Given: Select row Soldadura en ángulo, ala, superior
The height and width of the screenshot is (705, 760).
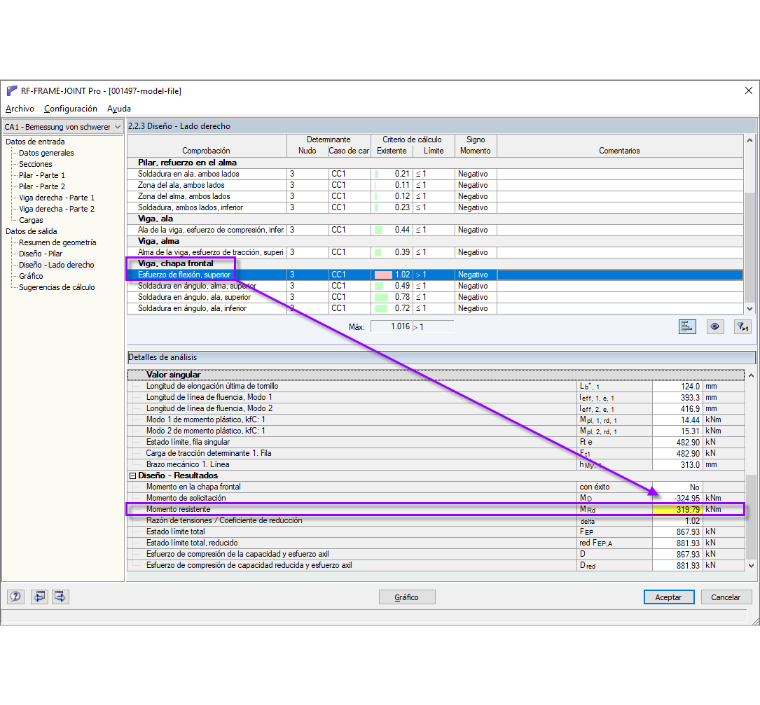Looking at the screenshot, I should 435,297.
